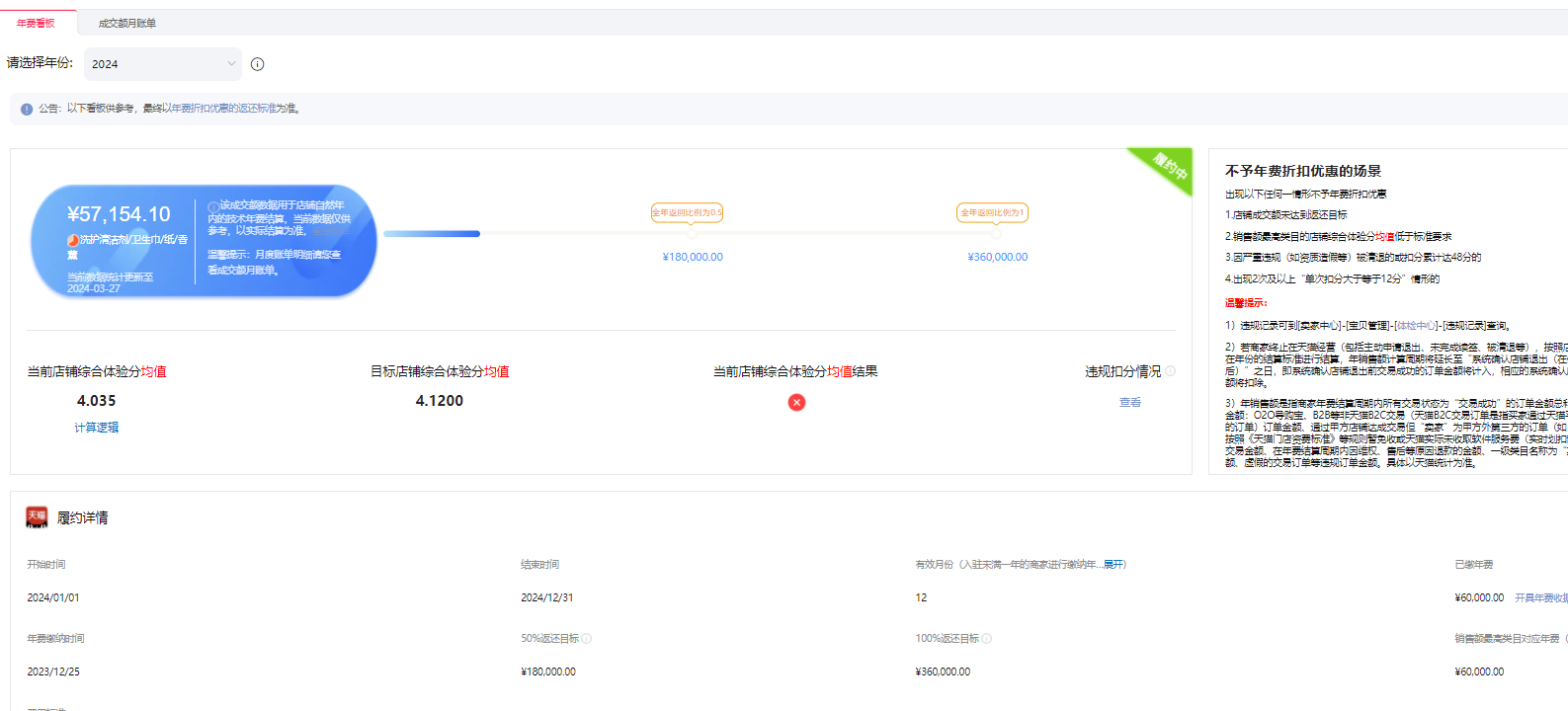Click help icon next to 违规扣分情况
The height and width of the screenshot is (711, 1568).
click(1171, 371)
